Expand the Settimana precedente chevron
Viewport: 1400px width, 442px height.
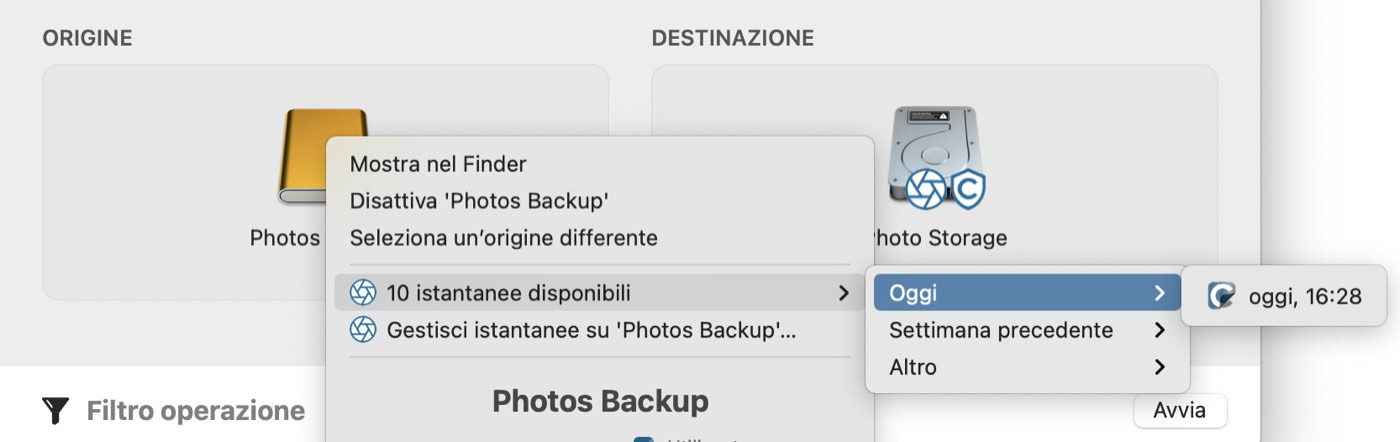point(1159,330)
